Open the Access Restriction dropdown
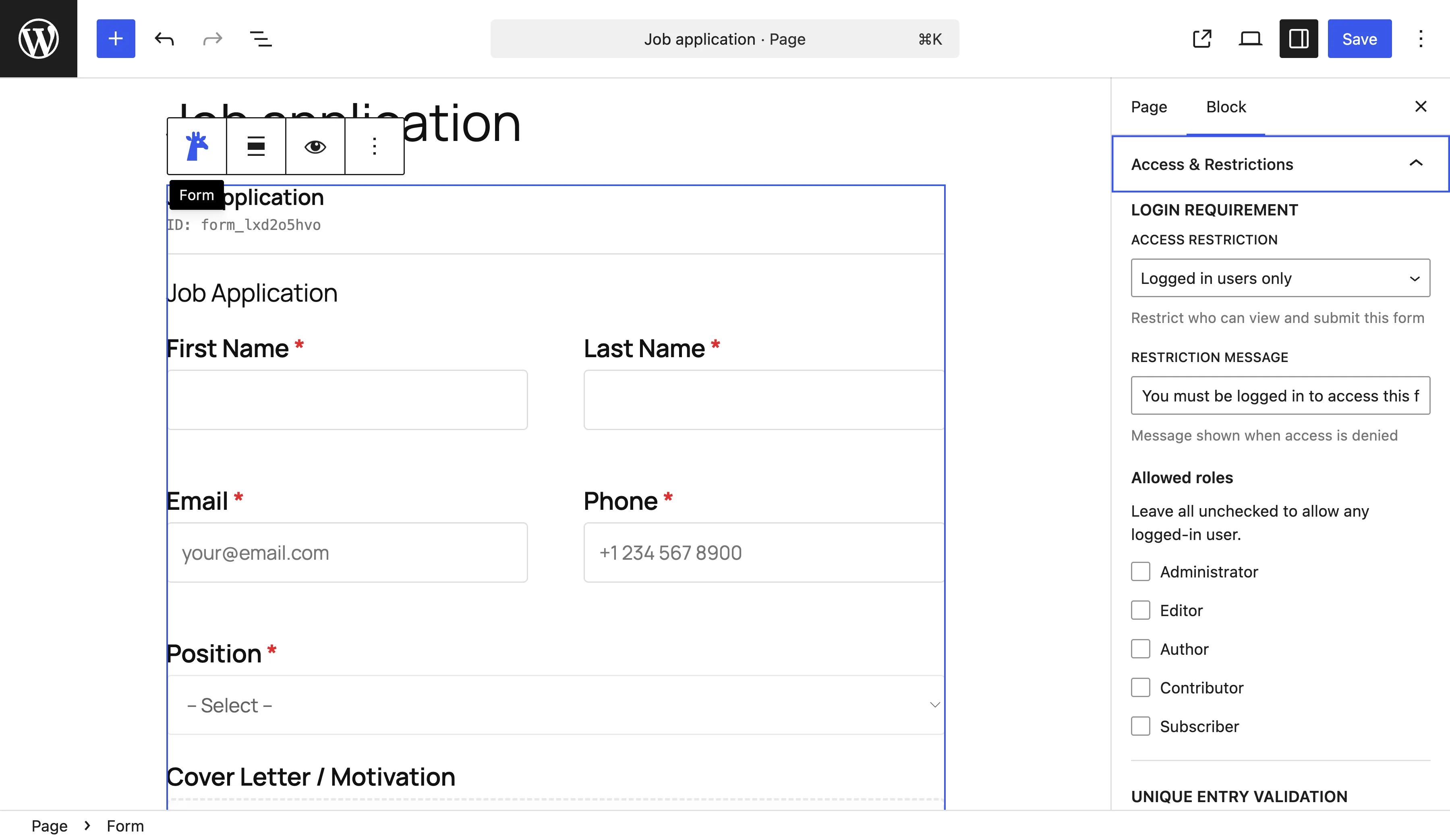 pos(1280,278)
